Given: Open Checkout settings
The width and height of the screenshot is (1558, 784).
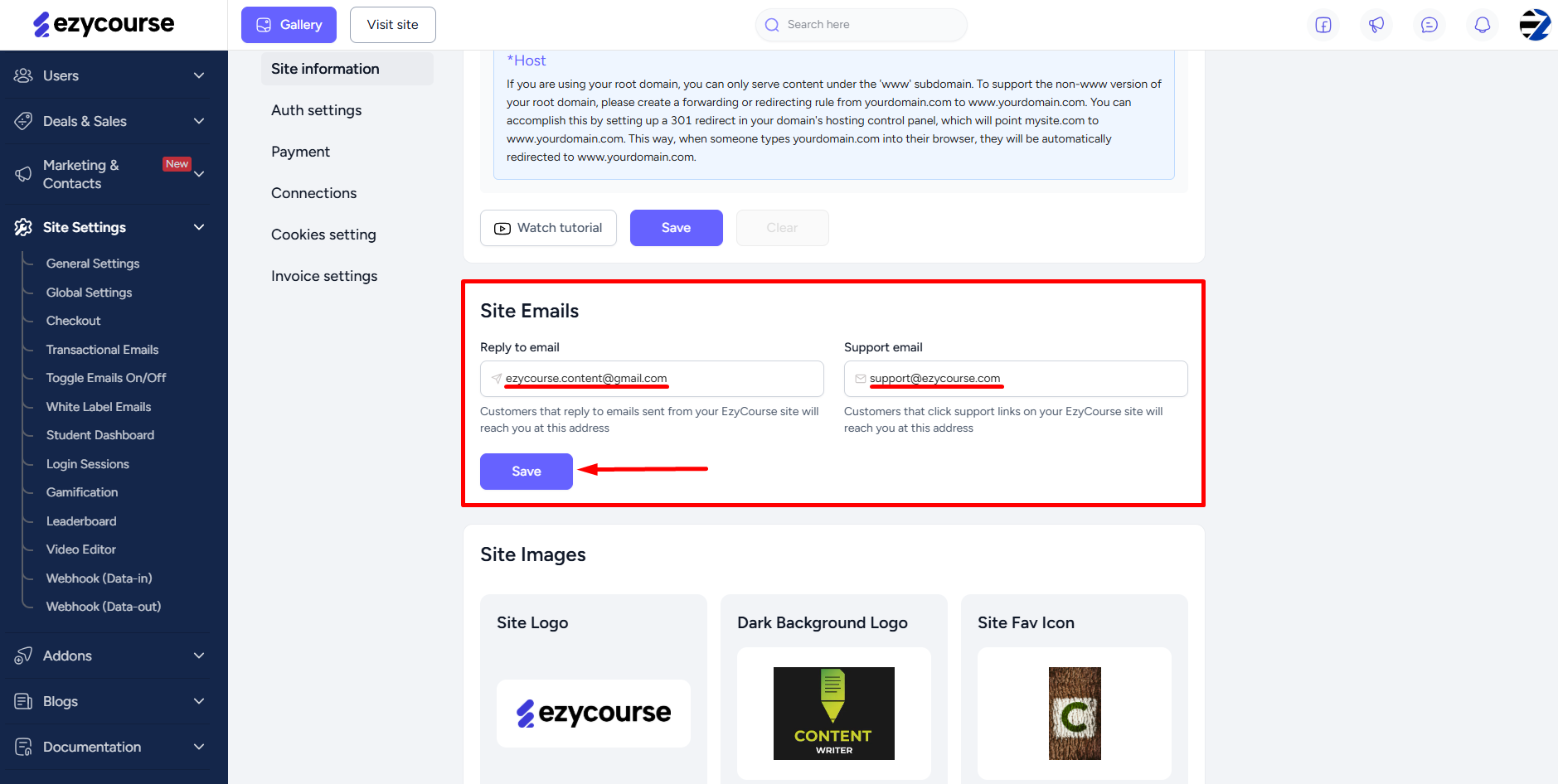Looking at the screenshot, I should [73, 321].
